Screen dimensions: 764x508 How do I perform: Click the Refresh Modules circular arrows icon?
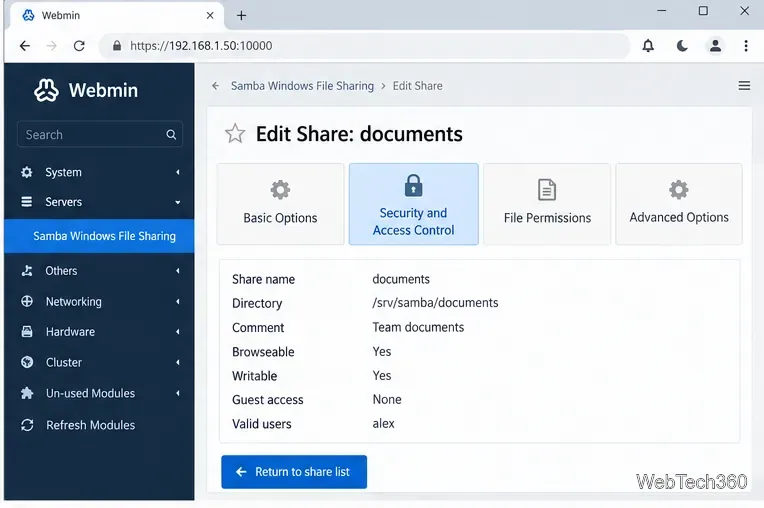pos(27,425)
